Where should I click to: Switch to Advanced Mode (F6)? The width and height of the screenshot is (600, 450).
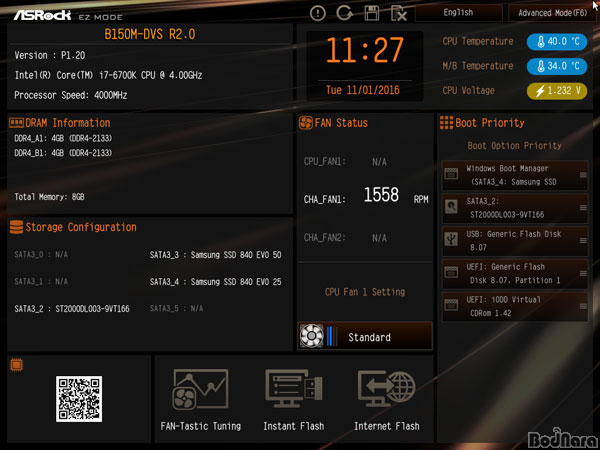tap(552, 13)
